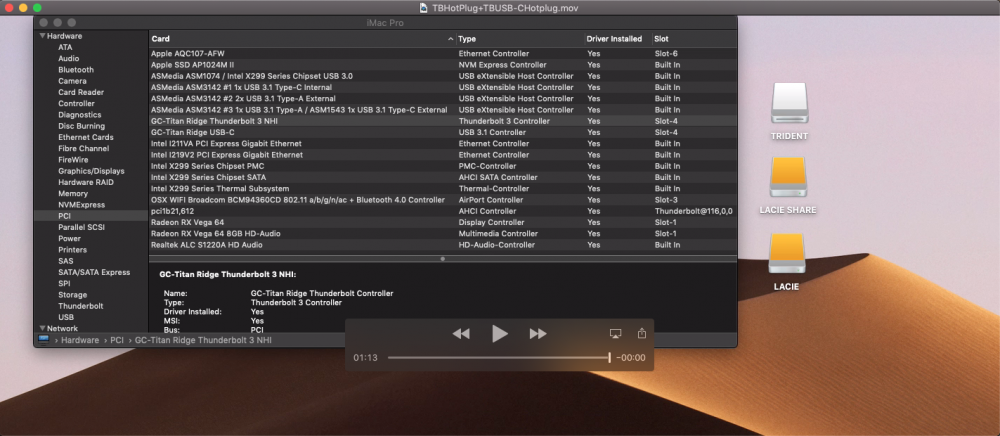Select Parallel SCSI in the sidebar
The width and height of the screenshot is (1000, 436).
click(x=81, y=228)
